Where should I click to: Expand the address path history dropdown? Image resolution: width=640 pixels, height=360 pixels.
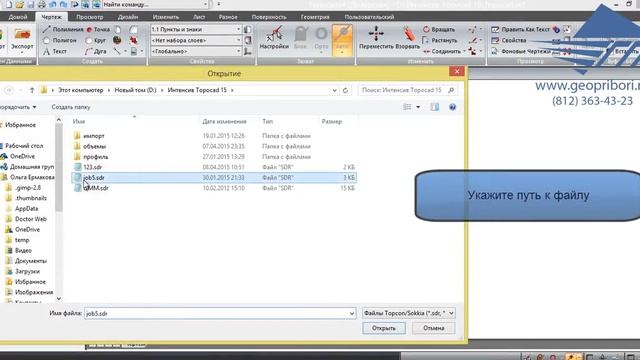pos(334,90)
